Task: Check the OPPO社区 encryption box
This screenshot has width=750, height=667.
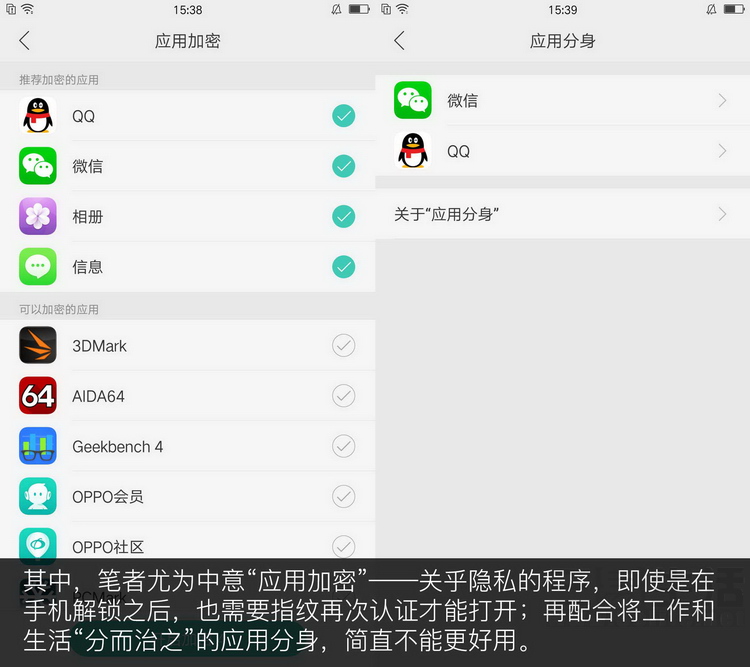Action: (x=343, y=546)
